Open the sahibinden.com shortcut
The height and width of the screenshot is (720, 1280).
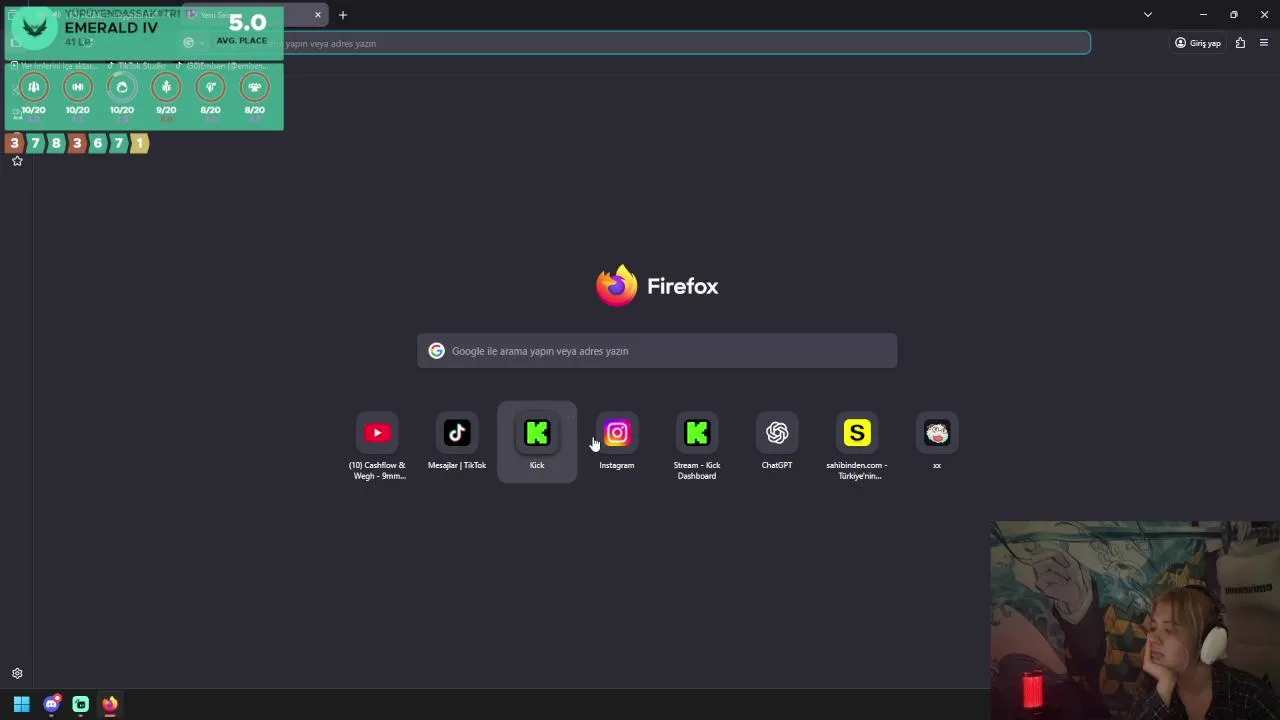pyautogui.click(x=857, y=443)
